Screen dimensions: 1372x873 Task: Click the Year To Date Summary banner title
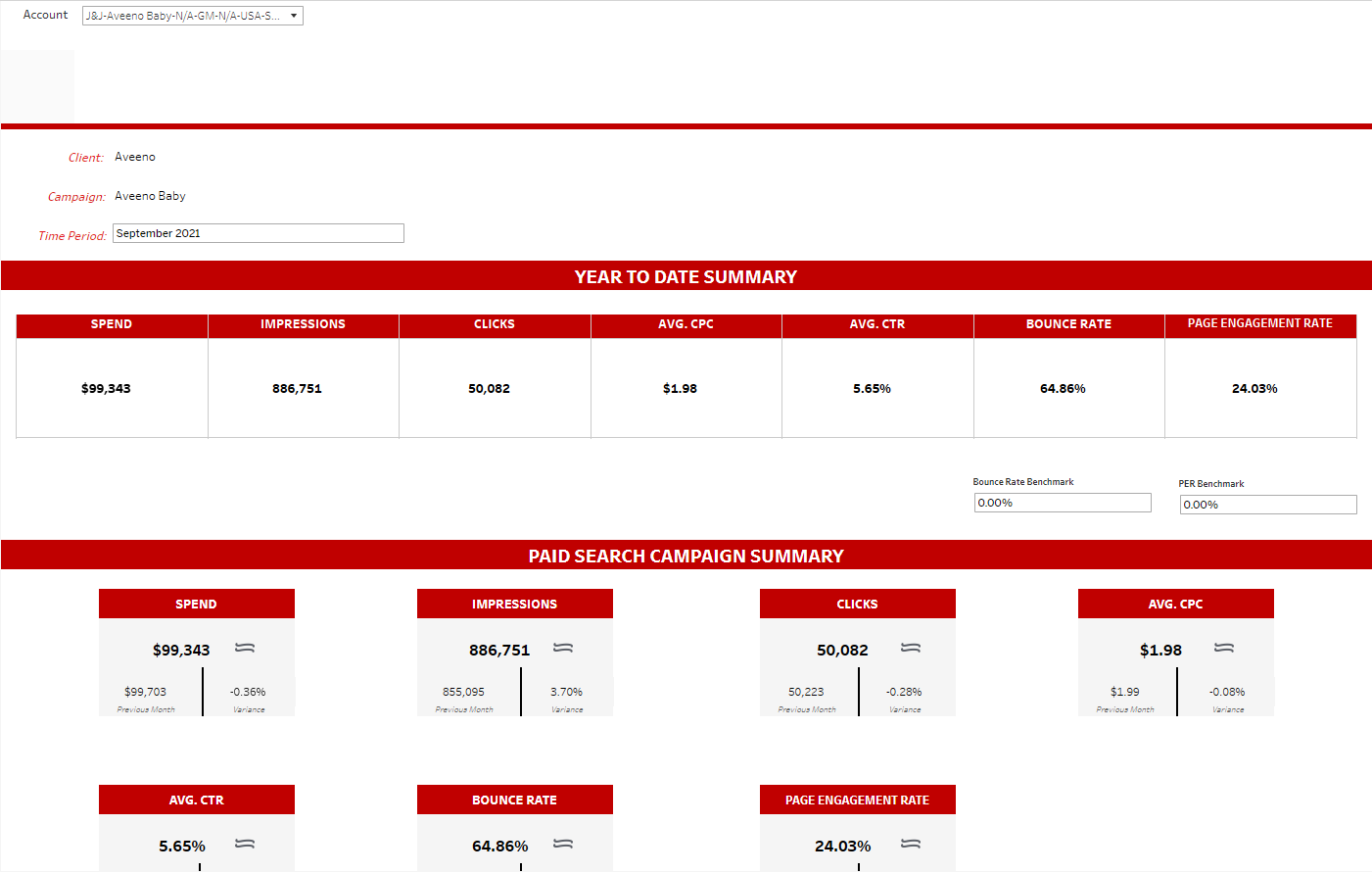click(686, 277)
